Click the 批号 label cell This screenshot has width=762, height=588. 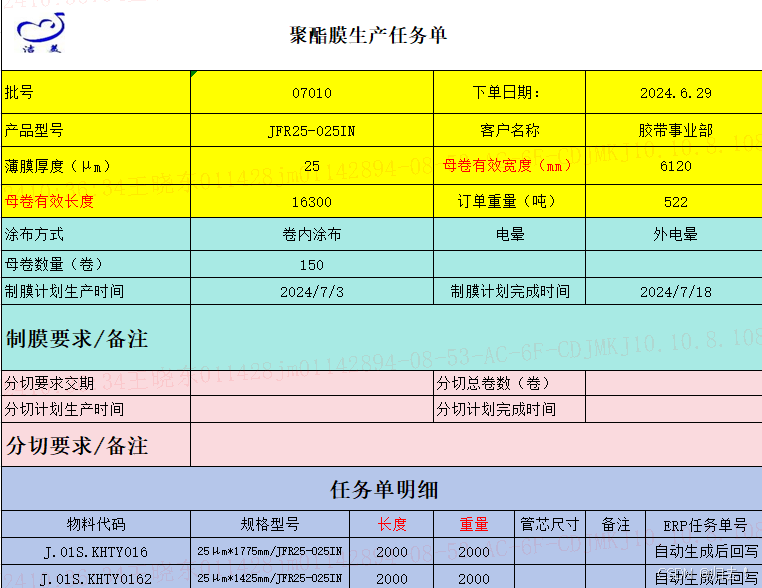click(x=96, y=92)
